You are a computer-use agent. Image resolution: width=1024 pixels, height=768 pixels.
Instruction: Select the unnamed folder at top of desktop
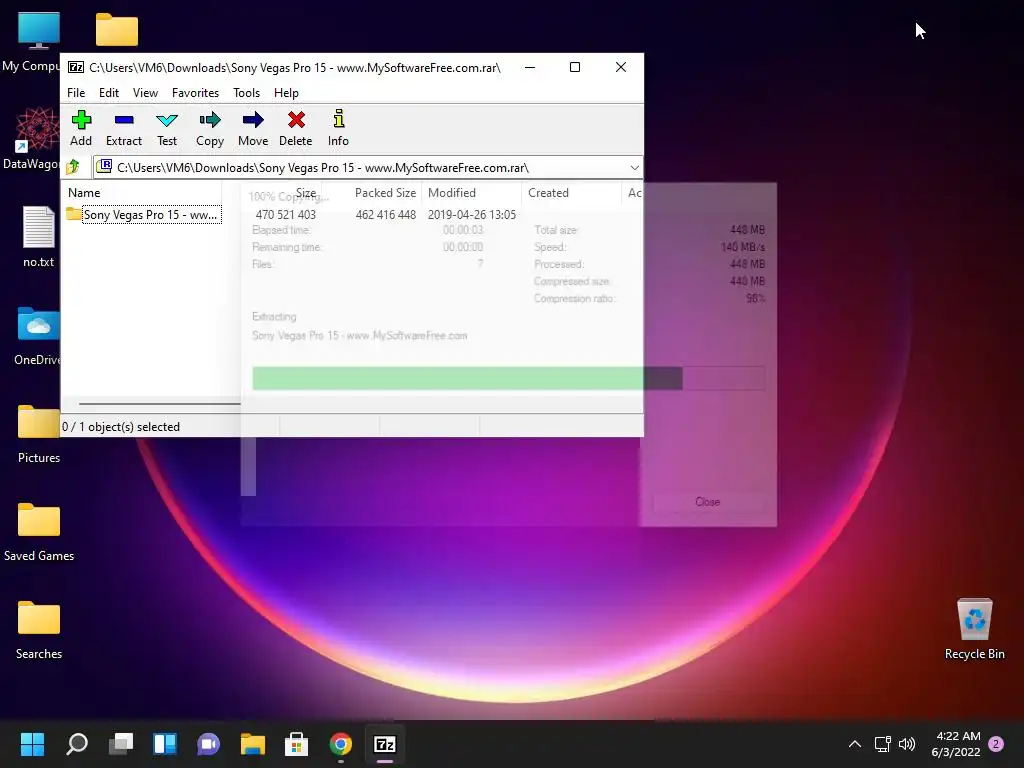pos(117,30)
